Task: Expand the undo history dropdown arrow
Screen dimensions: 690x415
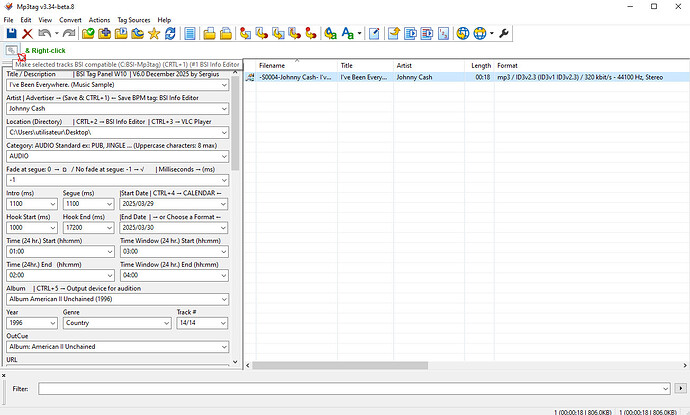Action: click(x=57, y=33)
